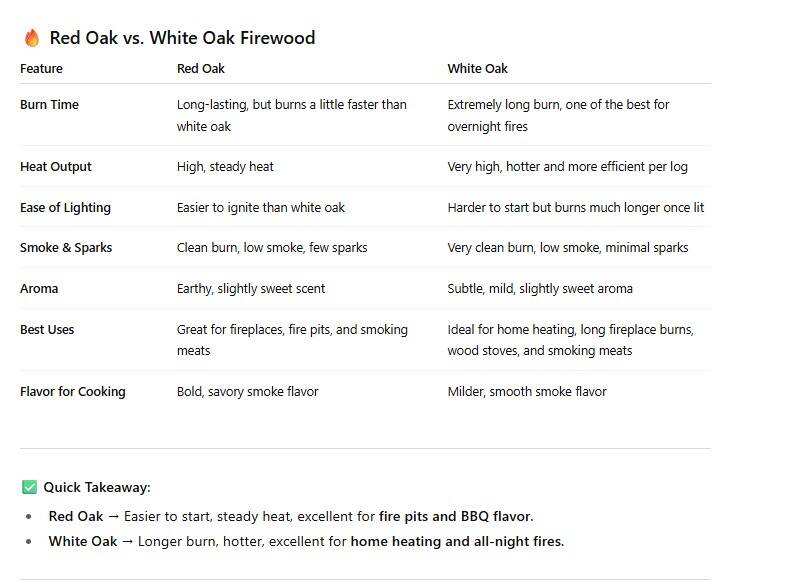The image size is (799, 581).
Task: Click bold 'home heating and all-night fires' text
Action: pyautogui.click(x=457, y=541)
